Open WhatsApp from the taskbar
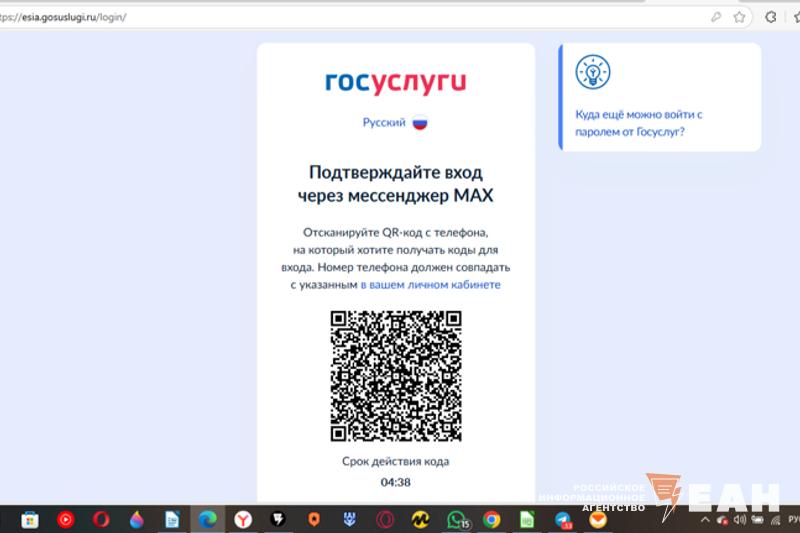This screenshot has width=800, height=533. [x=457, y=519]
